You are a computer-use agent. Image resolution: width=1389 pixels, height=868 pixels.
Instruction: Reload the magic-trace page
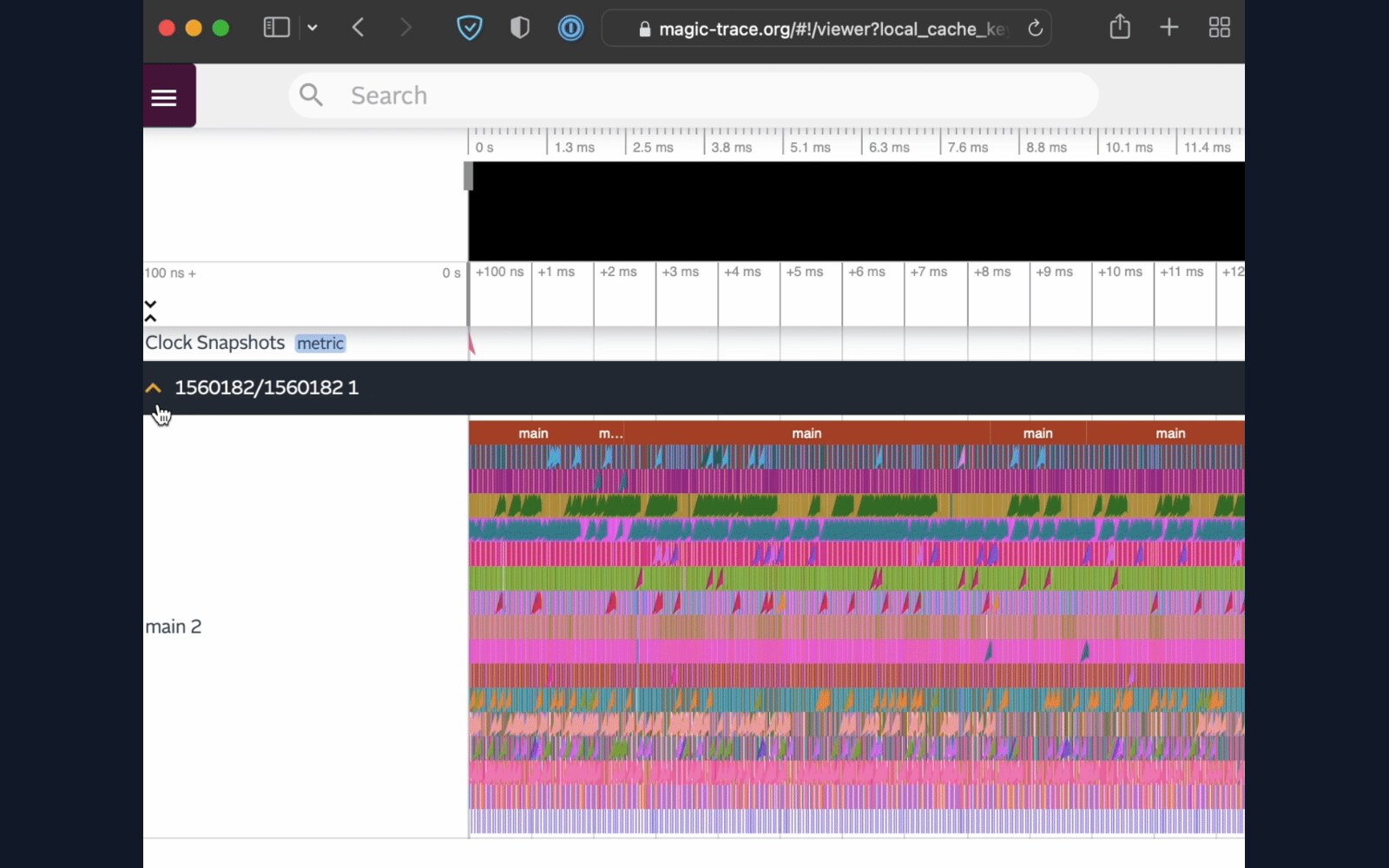(1035, 29)
